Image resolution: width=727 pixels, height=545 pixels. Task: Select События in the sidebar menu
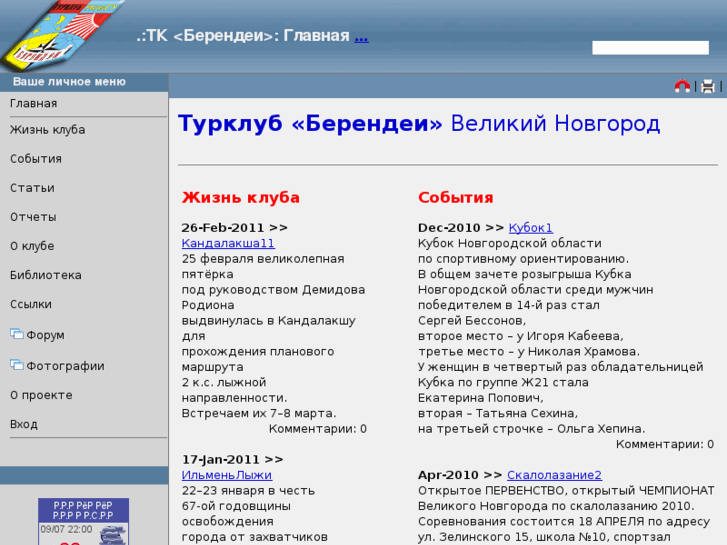tap(36, 159)
